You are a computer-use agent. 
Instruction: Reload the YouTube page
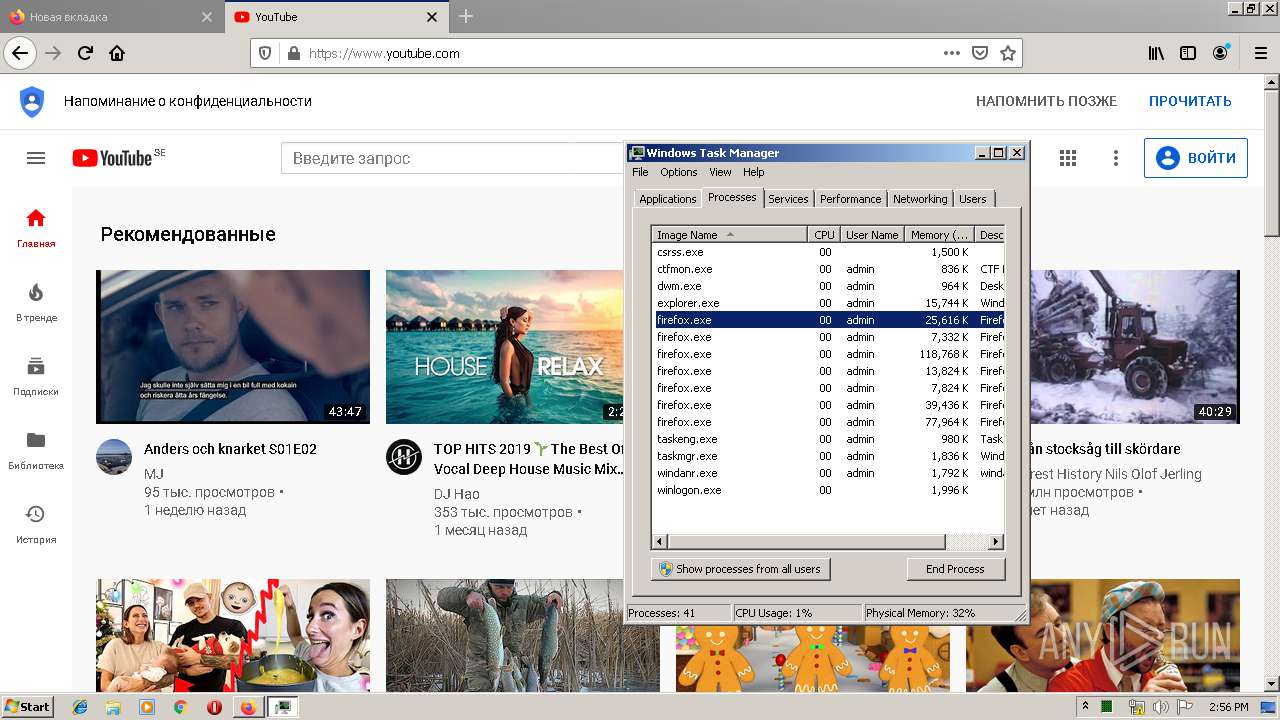point(85,53)
